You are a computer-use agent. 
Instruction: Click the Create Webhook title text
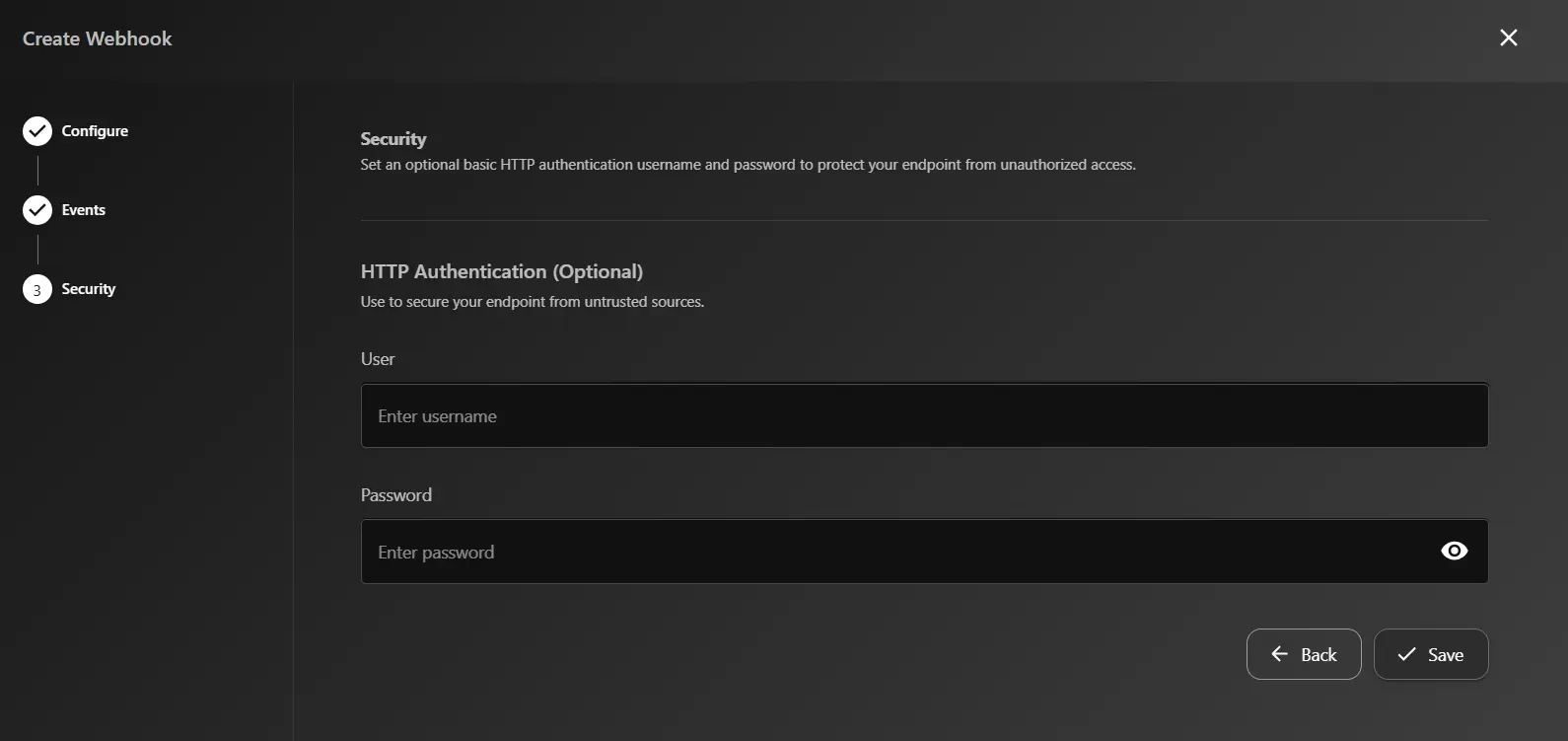click(97, 38)
